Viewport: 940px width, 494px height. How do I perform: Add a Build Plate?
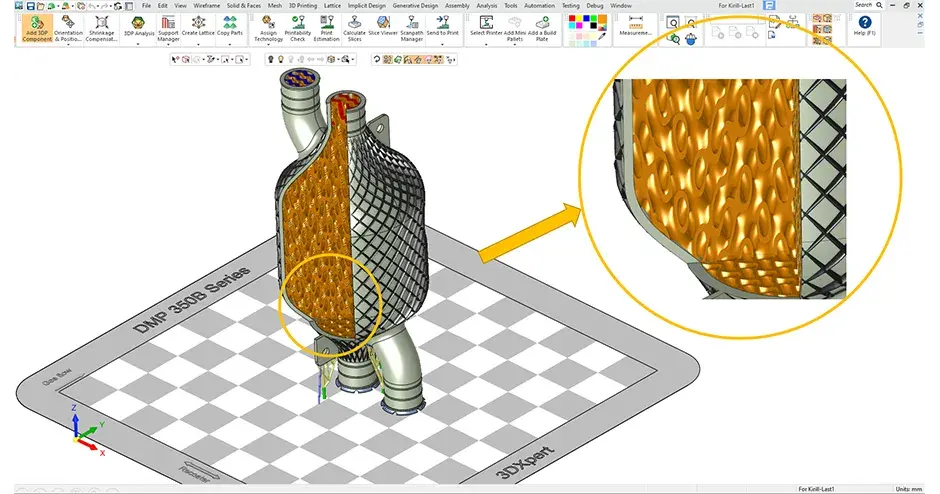(542, 28)
